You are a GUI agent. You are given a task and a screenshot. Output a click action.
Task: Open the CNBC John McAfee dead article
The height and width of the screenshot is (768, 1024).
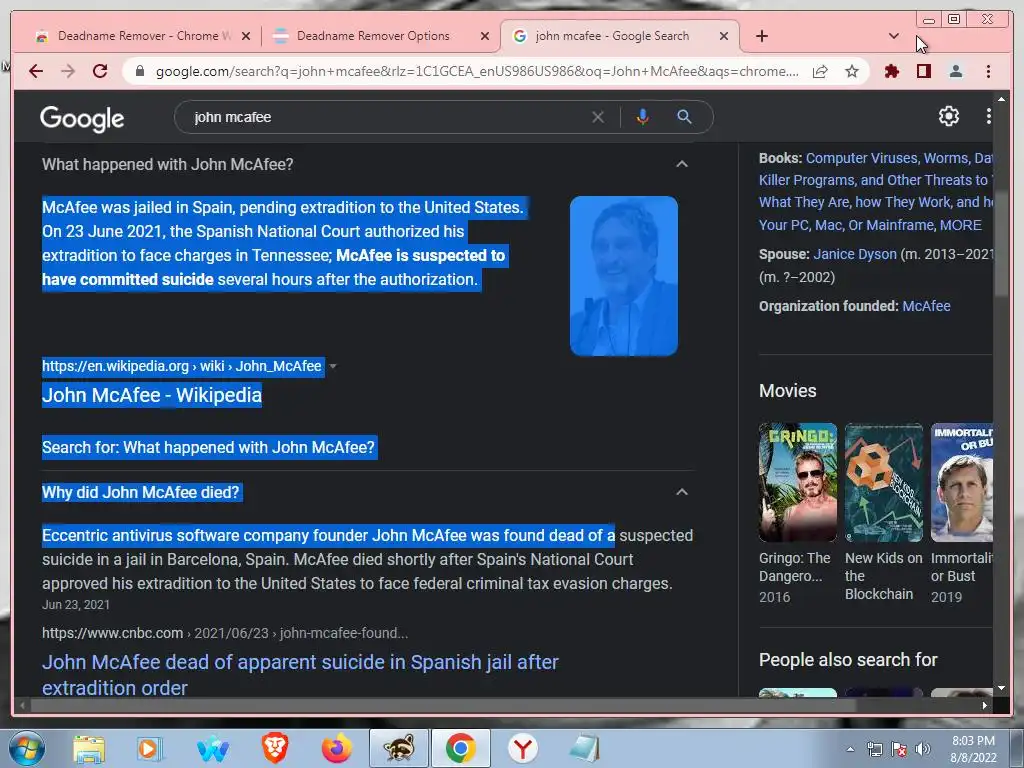pyautogui.click(x=300, y=675)
